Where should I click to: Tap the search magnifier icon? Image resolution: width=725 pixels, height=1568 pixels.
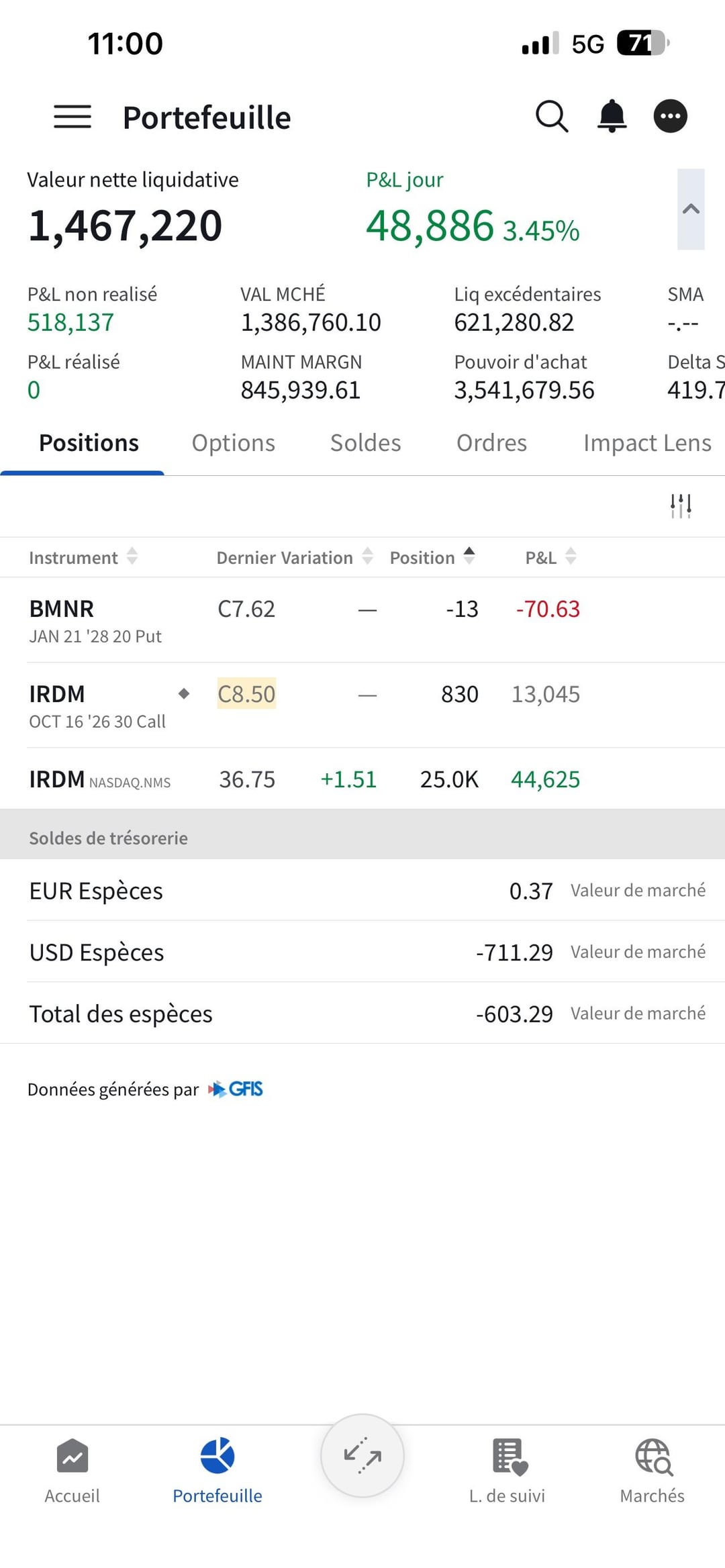point(552,117)
